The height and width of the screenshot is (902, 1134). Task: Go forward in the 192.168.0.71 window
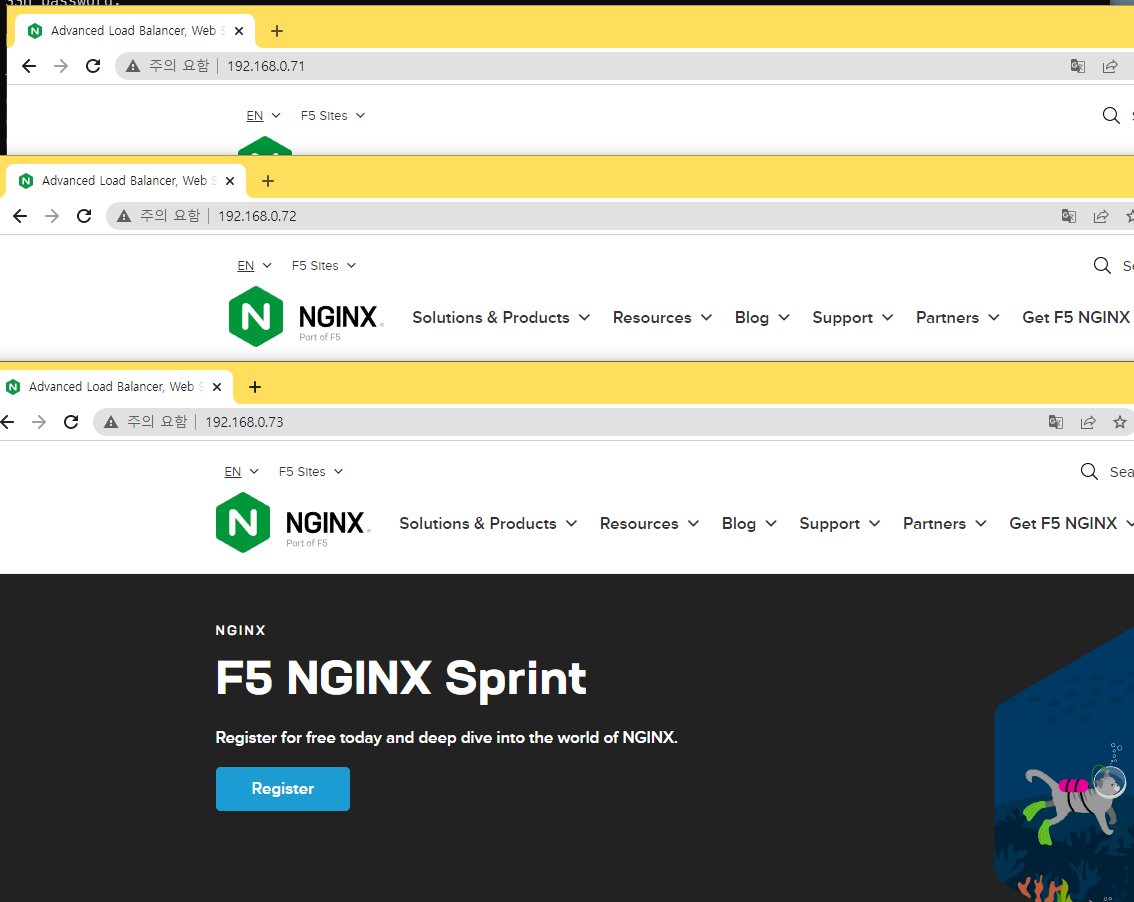[x=61, y=67]
